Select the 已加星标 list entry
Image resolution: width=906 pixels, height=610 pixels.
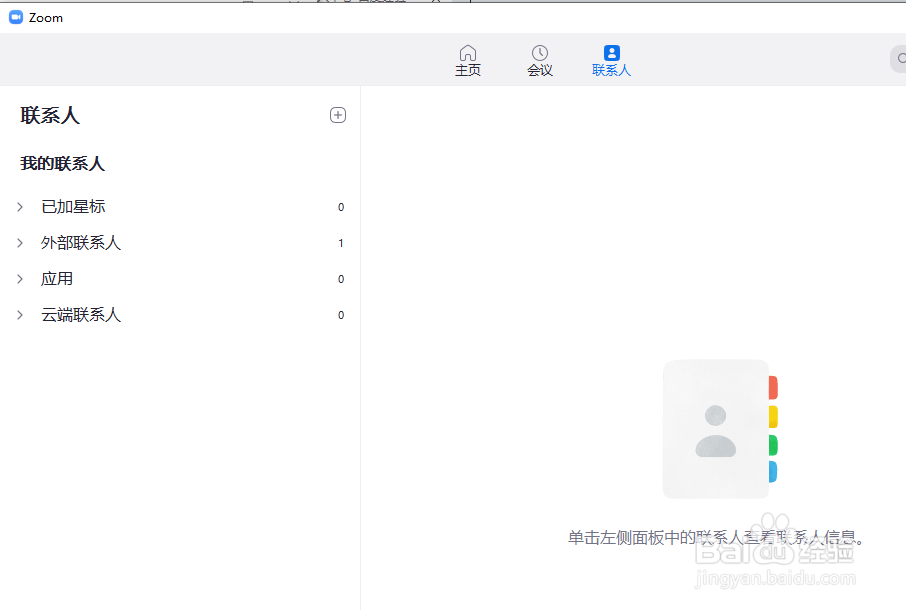(72, 206)
